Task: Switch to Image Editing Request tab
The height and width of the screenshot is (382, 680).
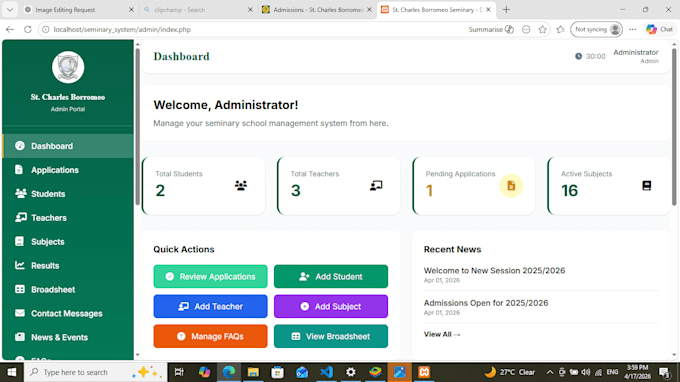Action: 79,10
